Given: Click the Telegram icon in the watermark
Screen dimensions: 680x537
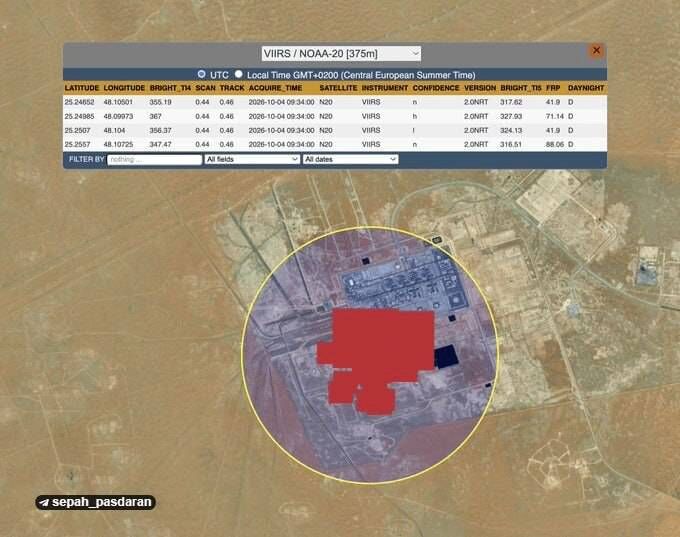Looking at the screenshot, I should 44,503.
